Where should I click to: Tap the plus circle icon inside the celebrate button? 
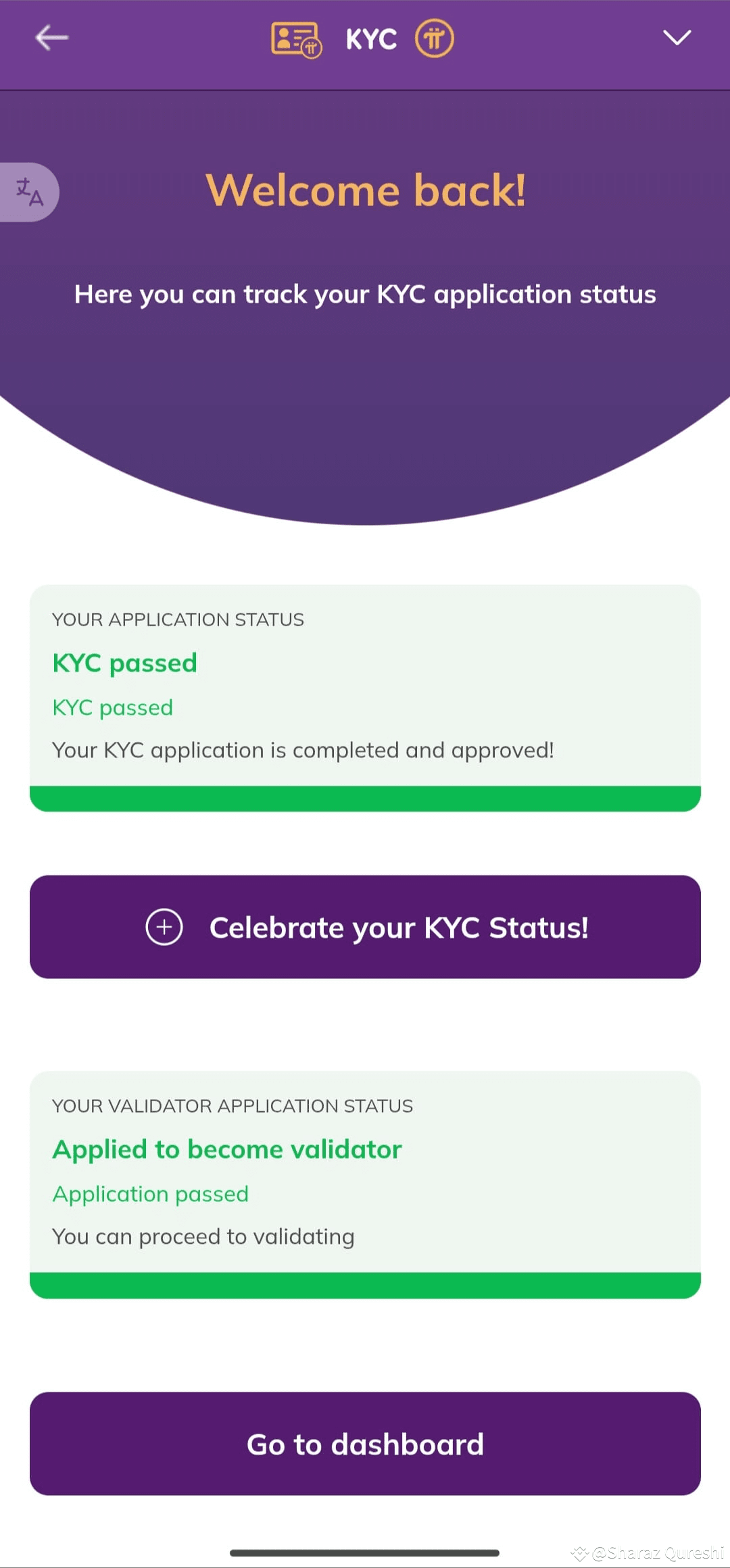(x=164, y=928)
